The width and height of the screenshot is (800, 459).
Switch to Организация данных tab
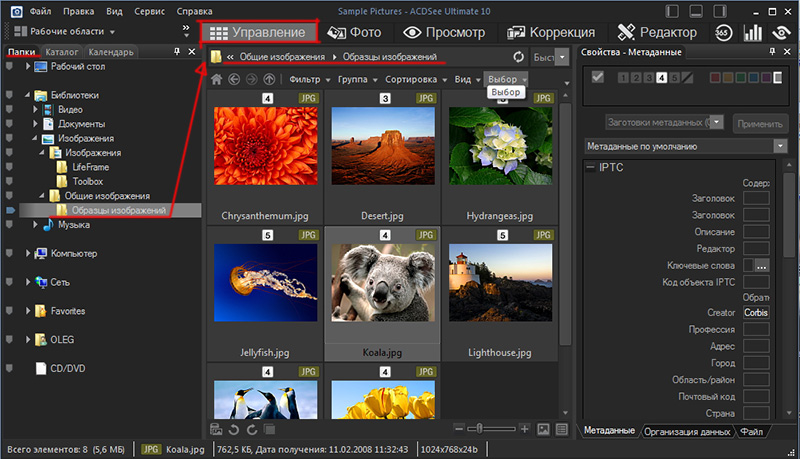687,431
